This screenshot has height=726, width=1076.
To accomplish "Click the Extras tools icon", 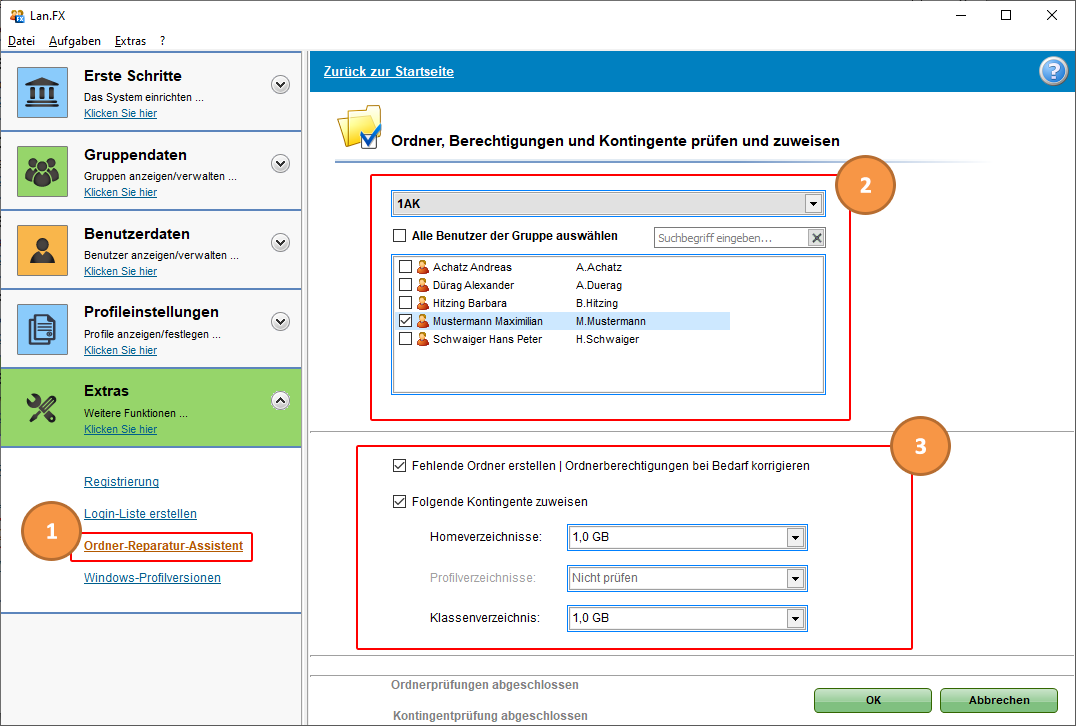I will click(x=42, y=408).
